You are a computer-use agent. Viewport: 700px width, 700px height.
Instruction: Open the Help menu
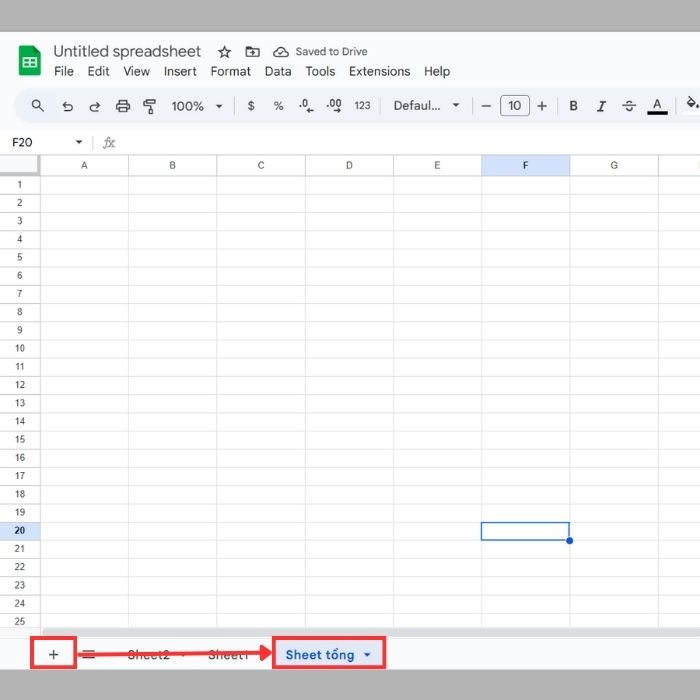tap(437, 71)
